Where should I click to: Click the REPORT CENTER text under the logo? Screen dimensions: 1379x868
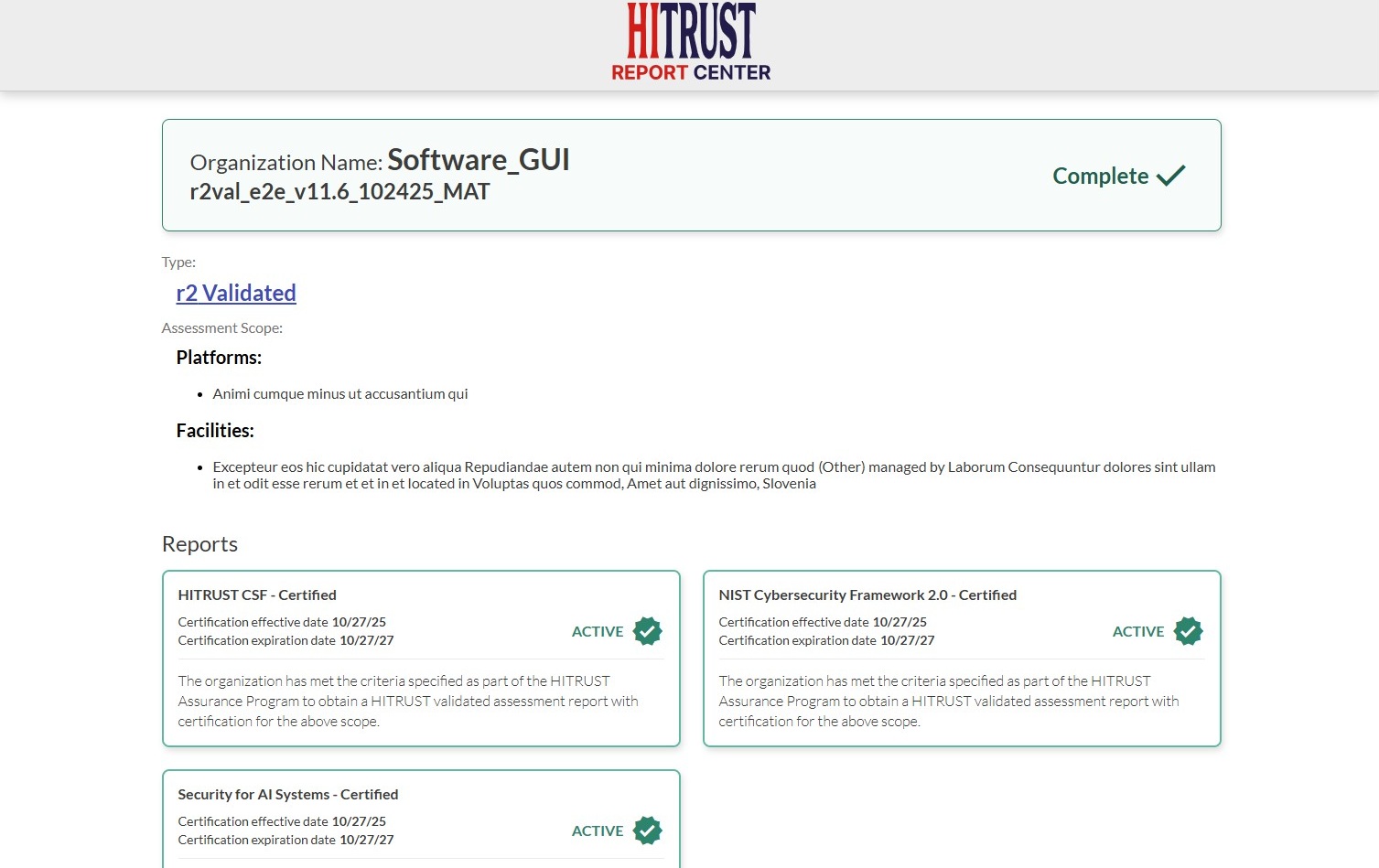click(691, 73)
